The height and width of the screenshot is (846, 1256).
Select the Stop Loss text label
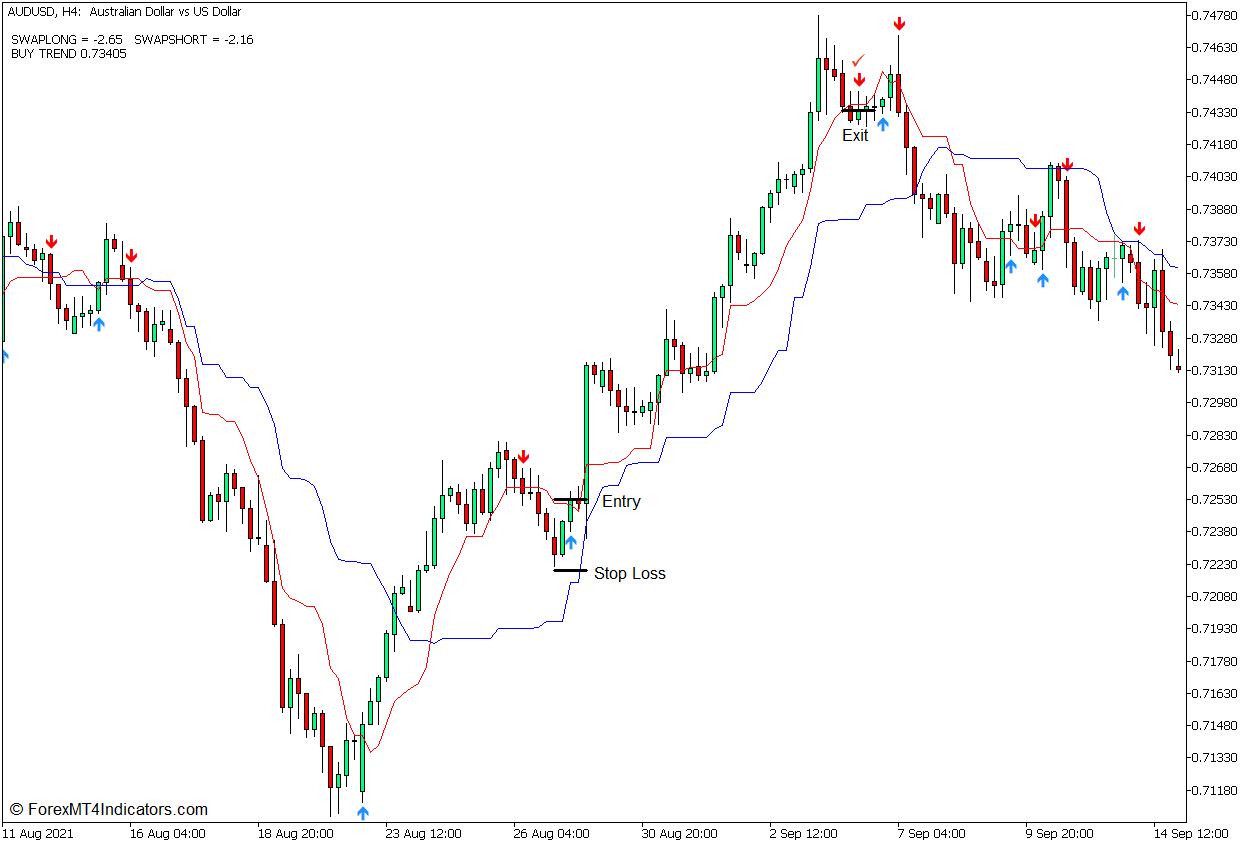629,574
